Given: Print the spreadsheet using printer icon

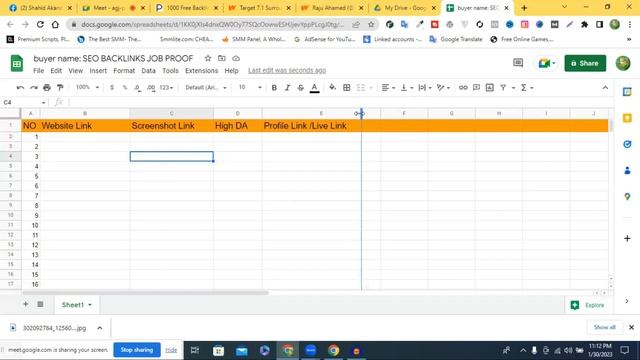Looking at the screenshot, I should point(47,87).
